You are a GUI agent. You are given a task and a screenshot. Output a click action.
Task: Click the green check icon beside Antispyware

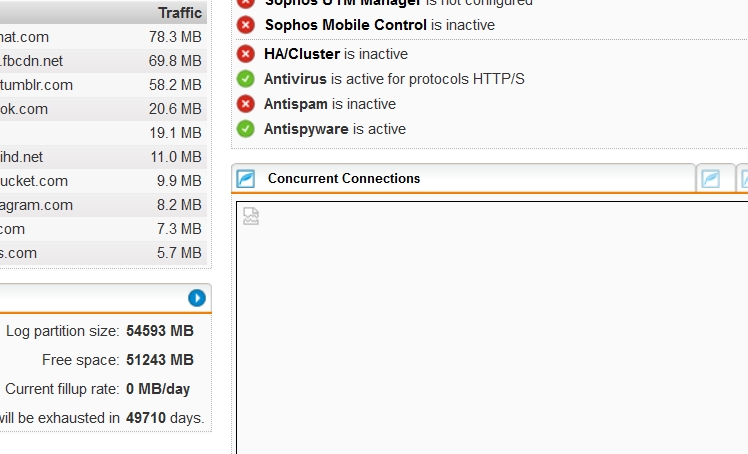pos(246,129)
